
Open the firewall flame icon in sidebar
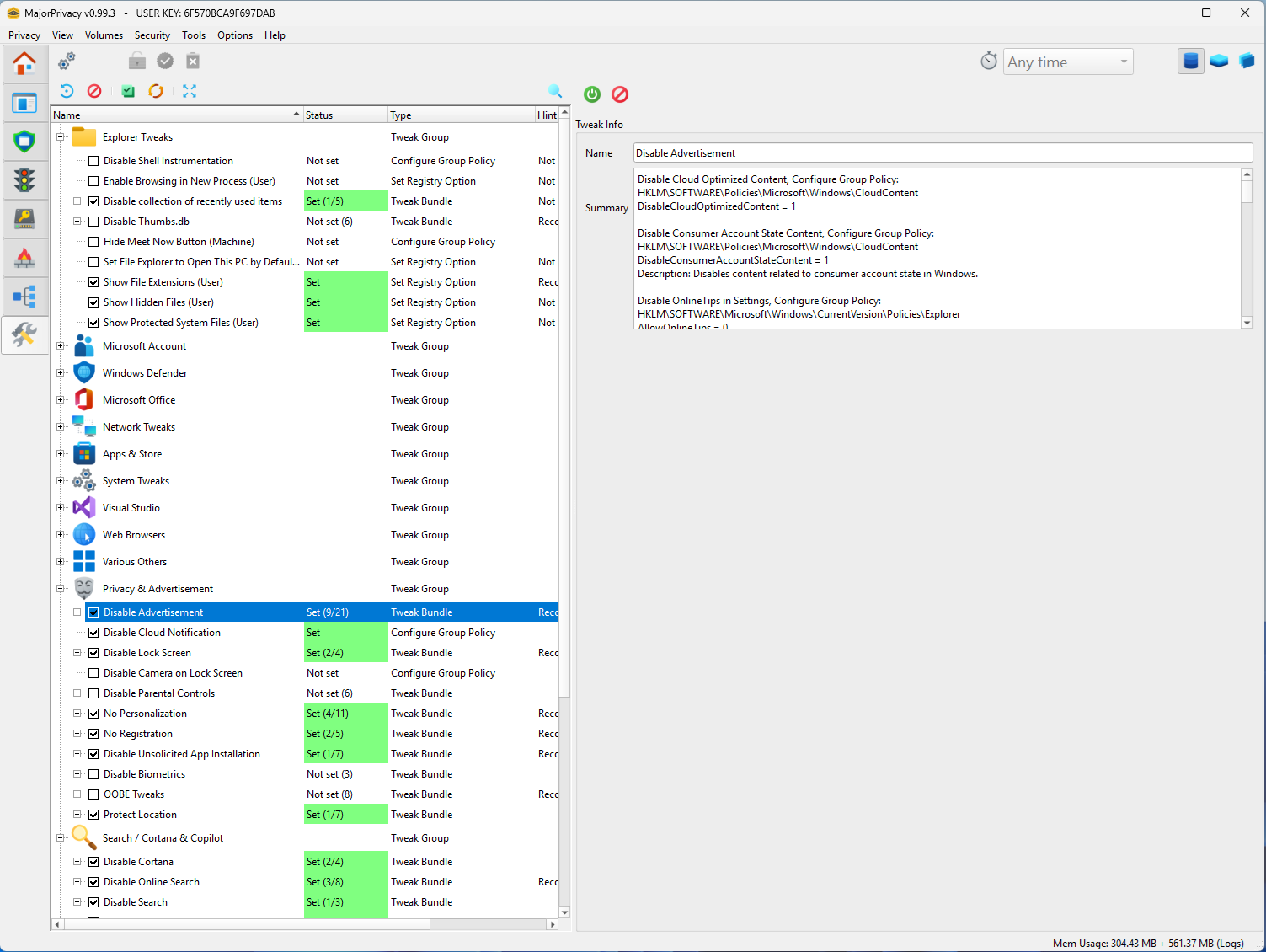coord(25,257)
